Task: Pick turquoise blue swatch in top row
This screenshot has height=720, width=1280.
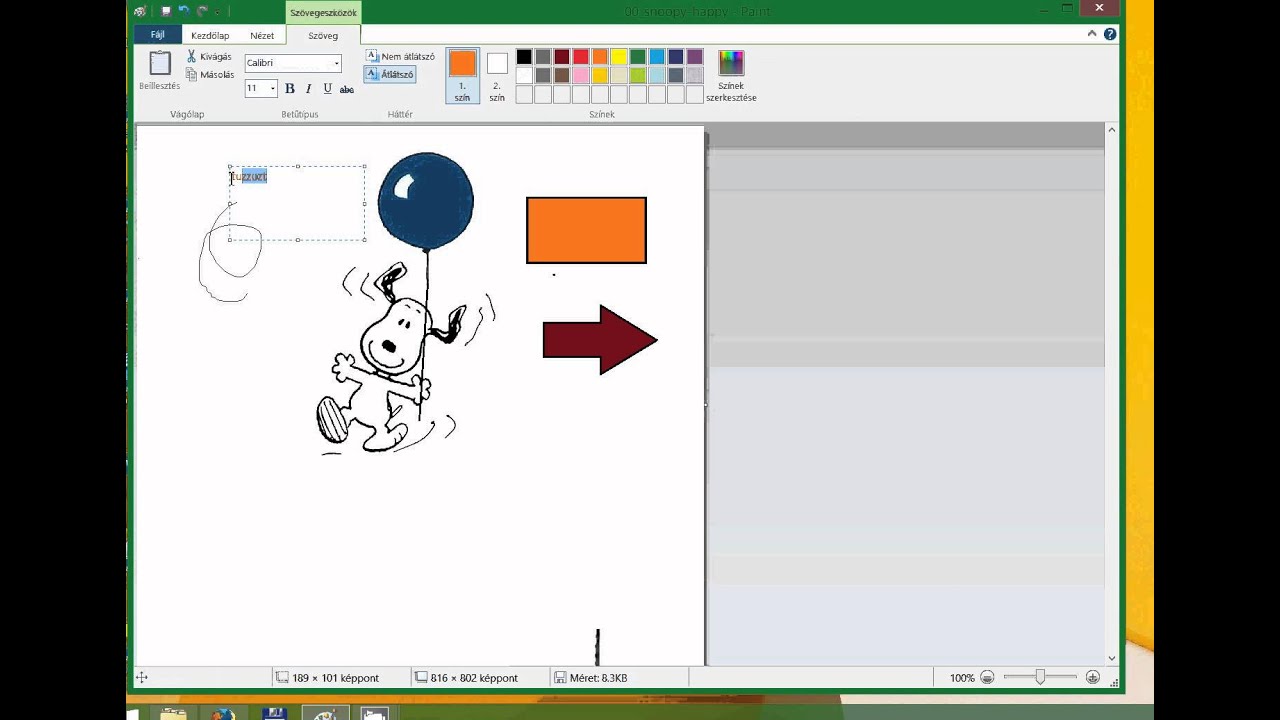Action: [x=657, y=57]
